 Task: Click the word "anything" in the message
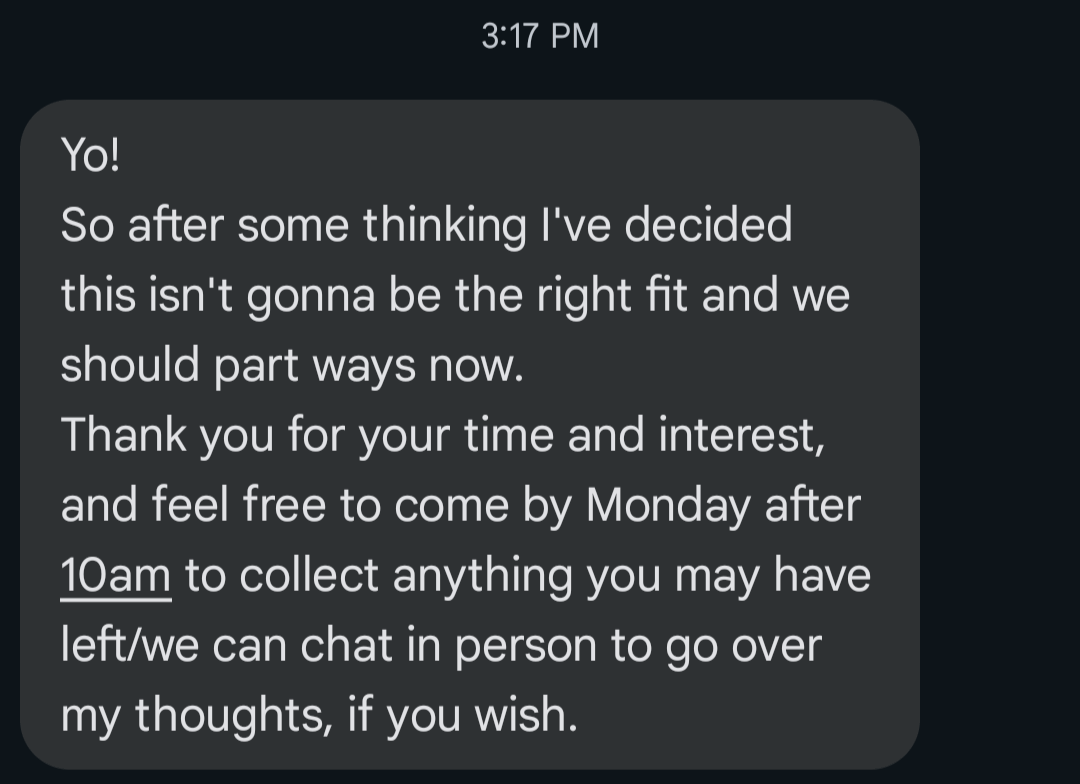pyautogui.click(x=483, y=577)
